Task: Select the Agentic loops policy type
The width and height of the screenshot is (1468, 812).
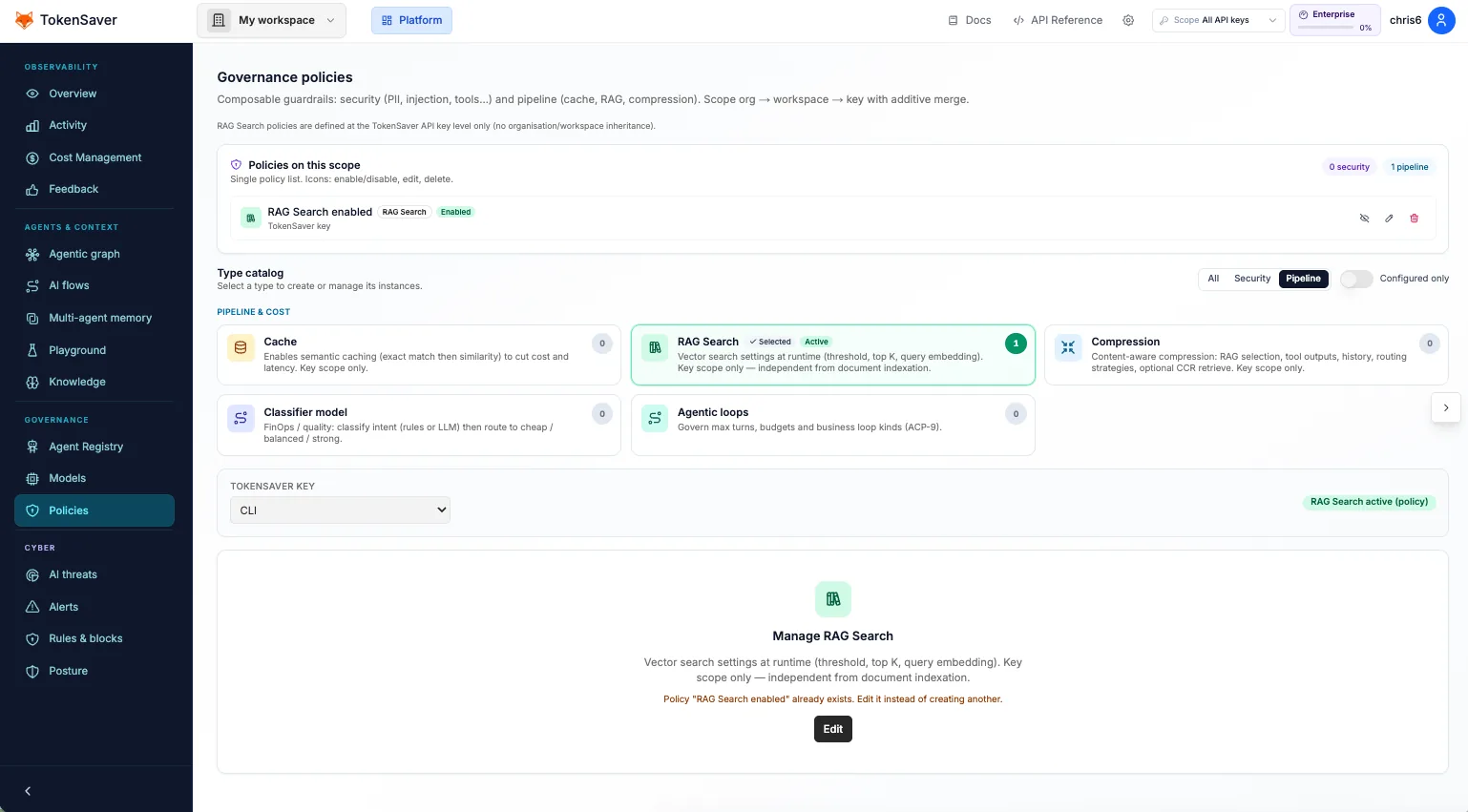Action: coord(833,426)
